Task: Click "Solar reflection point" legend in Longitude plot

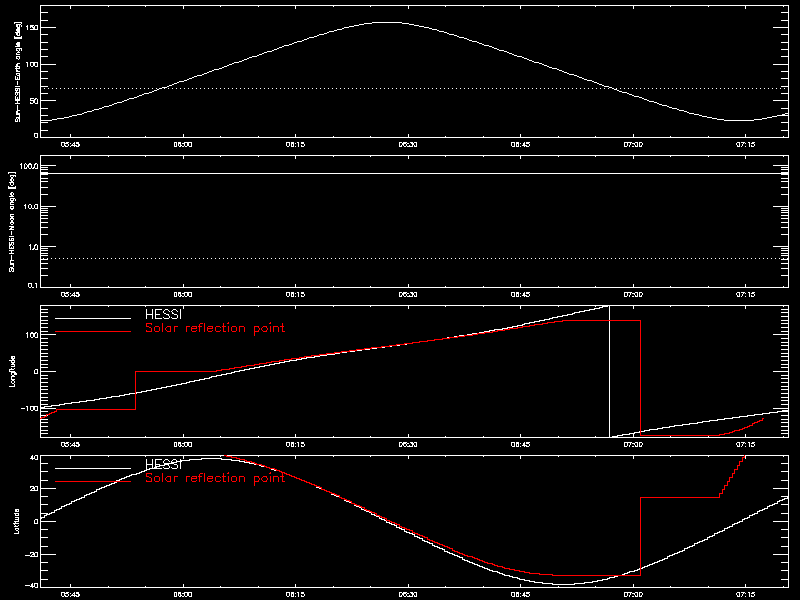Action: pos(215,328)
